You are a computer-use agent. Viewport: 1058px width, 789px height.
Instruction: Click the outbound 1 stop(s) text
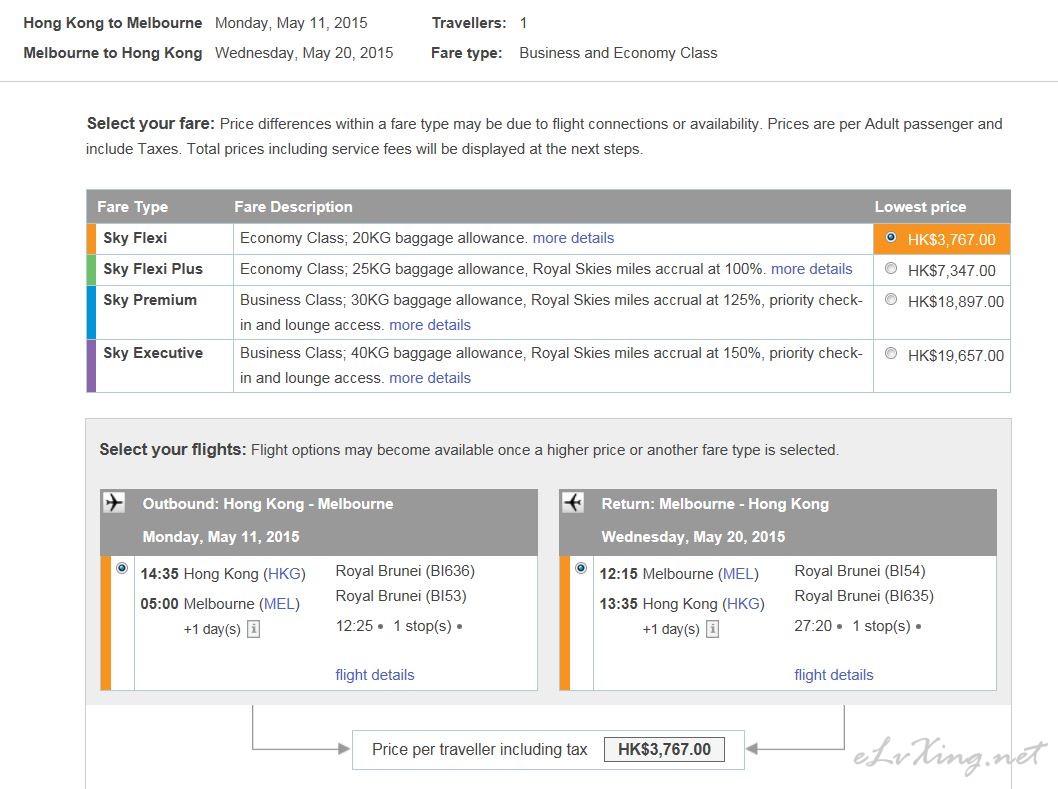(422, 626)
